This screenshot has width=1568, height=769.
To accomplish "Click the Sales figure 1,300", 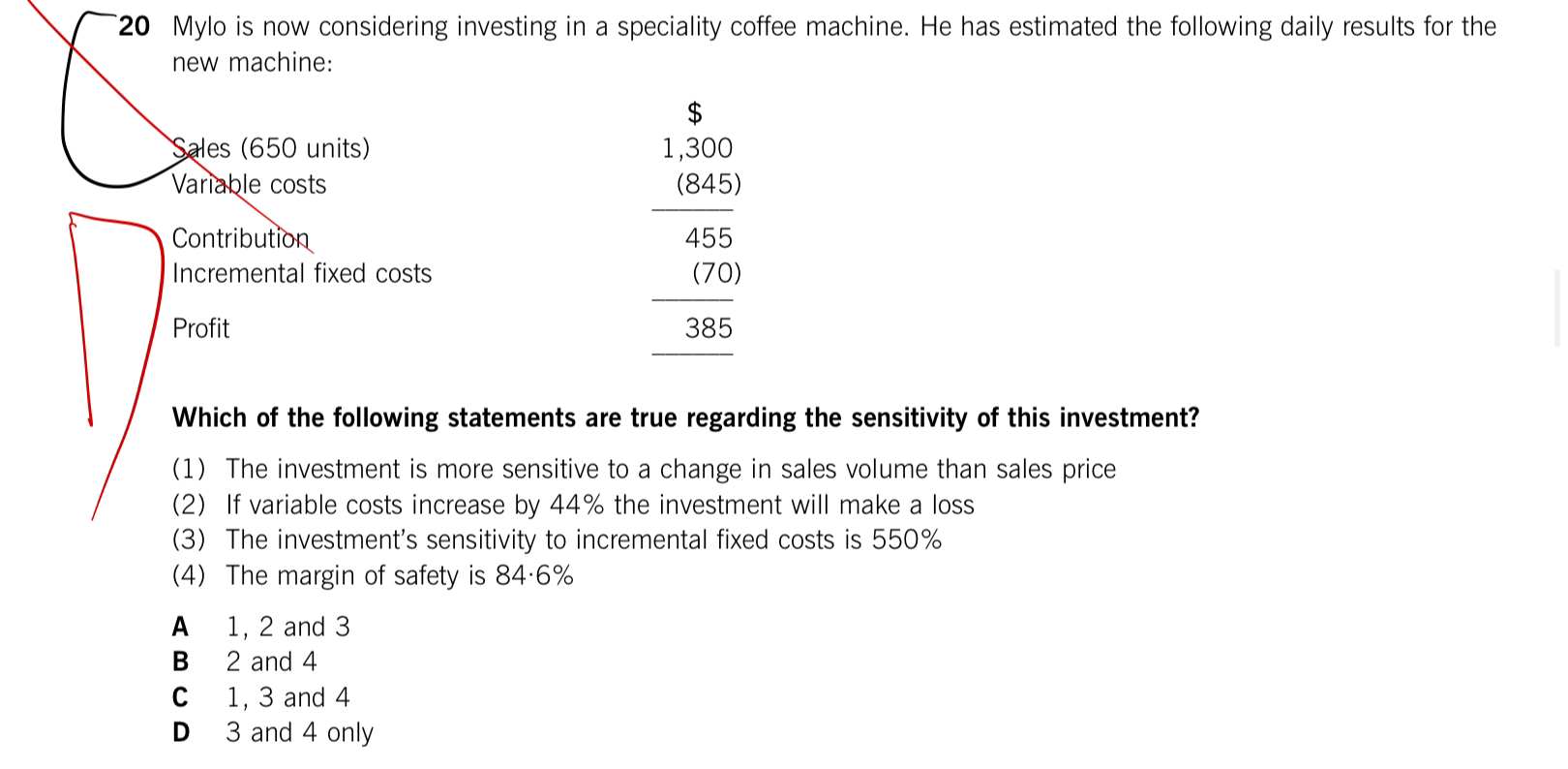I will pos(698,148).
